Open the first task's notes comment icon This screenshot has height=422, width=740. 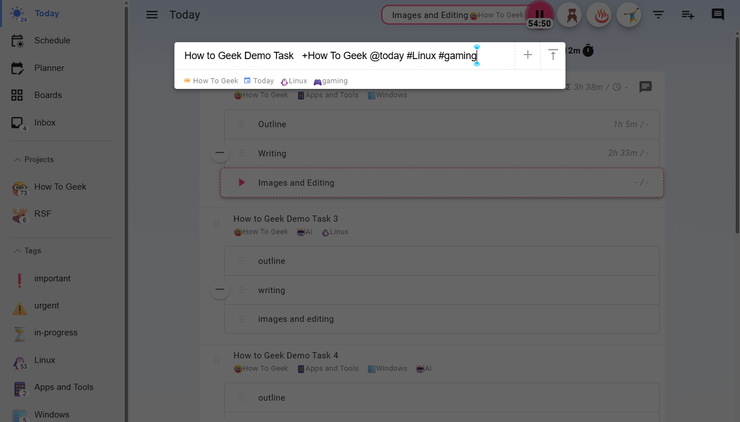point(645,87)
